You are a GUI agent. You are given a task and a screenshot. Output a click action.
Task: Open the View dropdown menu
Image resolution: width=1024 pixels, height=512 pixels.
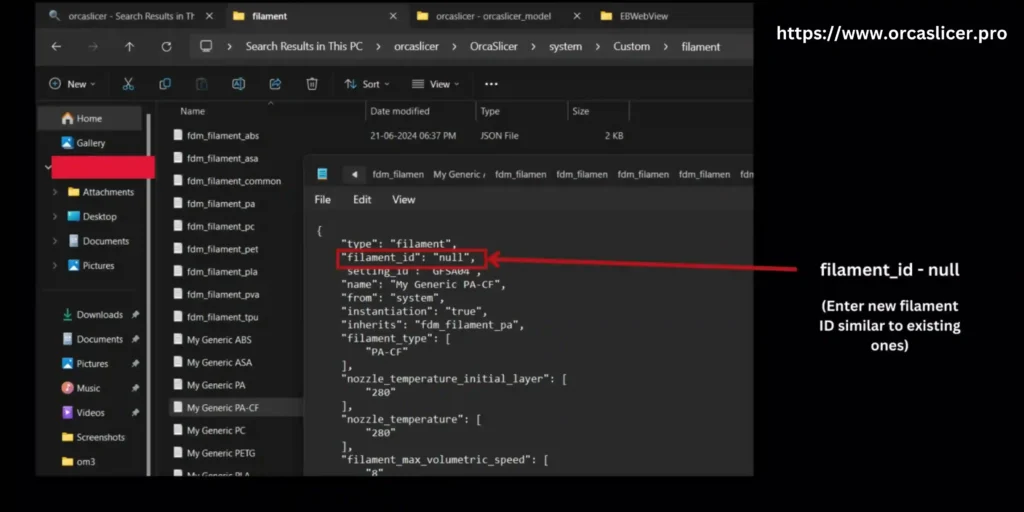pos(436,84)
